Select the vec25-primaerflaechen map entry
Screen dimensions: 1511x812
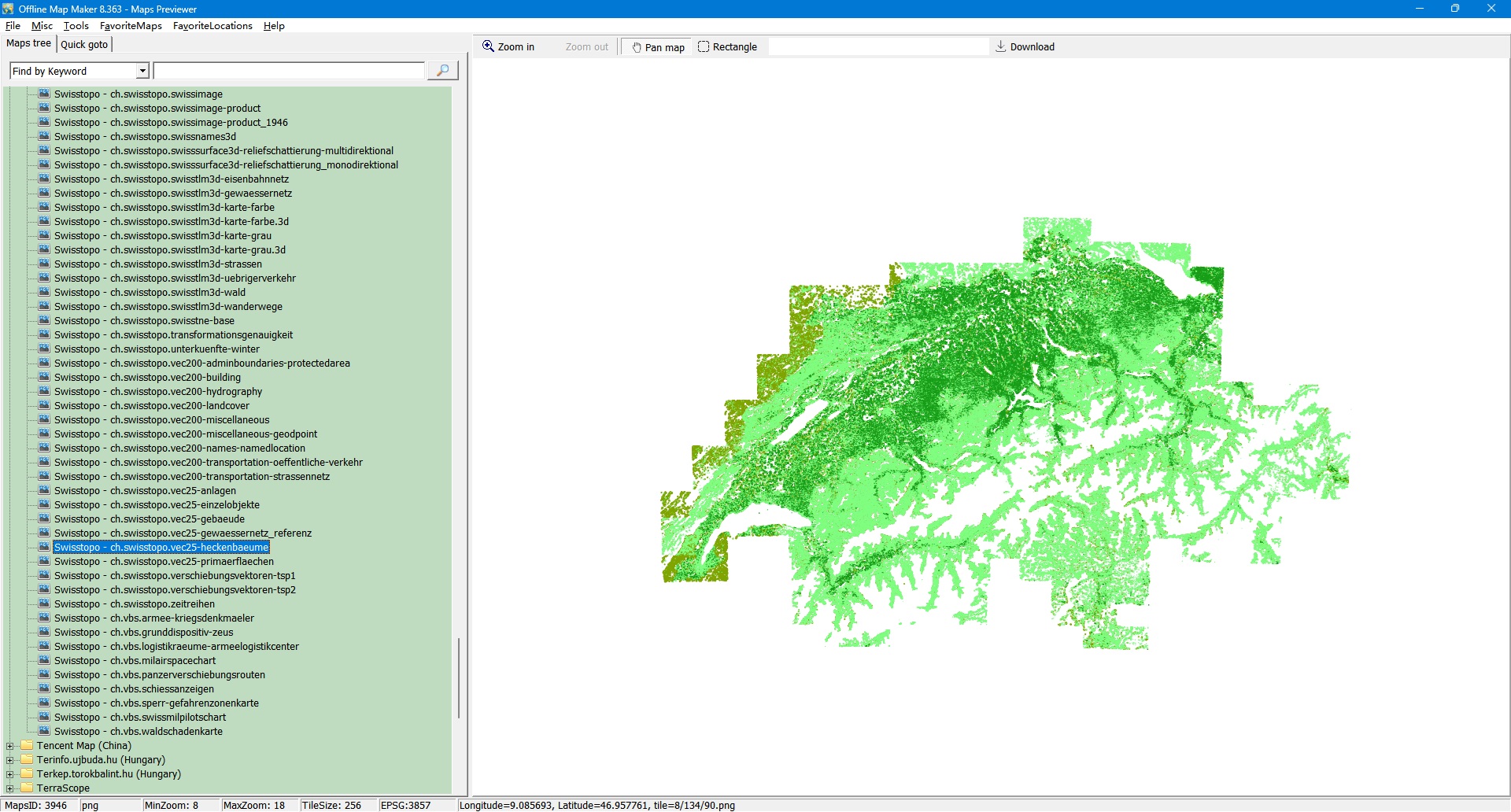coord(164,562)
